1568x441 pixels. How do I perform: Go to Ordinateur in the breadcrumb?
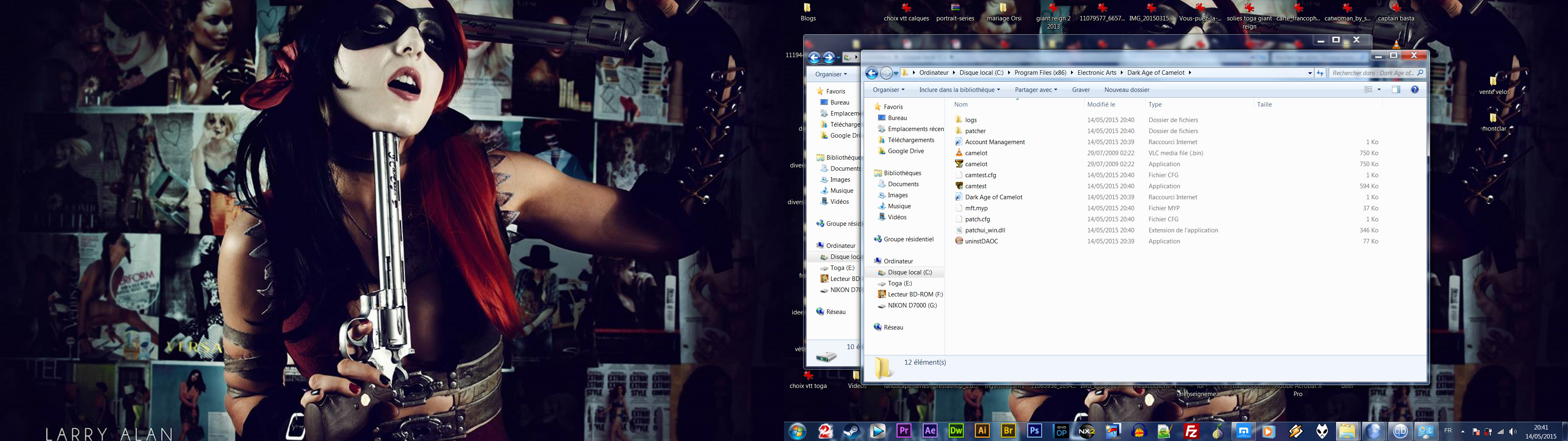tap(934, 73)
